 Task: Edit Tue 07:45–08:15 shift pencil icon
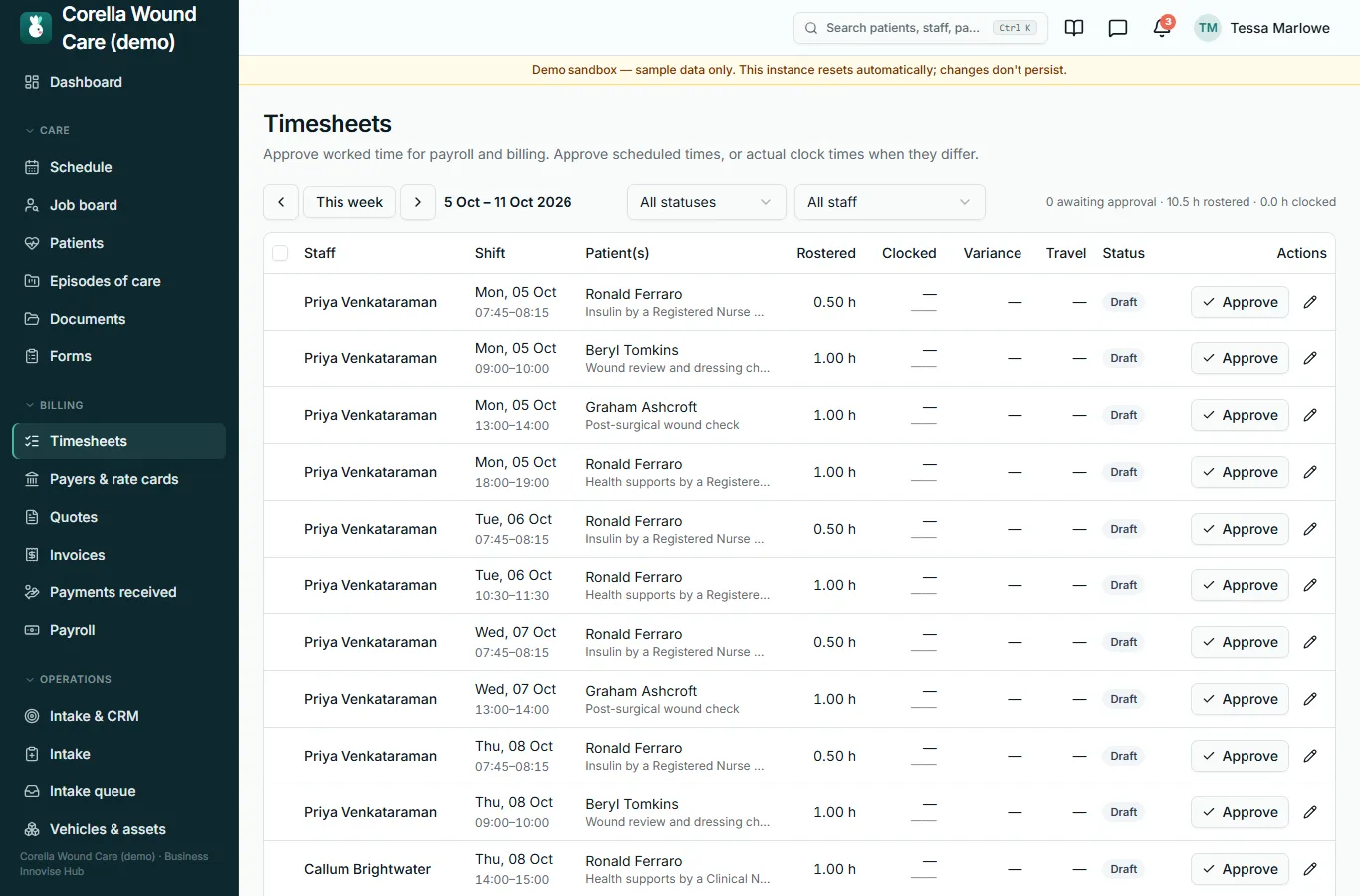click(1310, 529)
